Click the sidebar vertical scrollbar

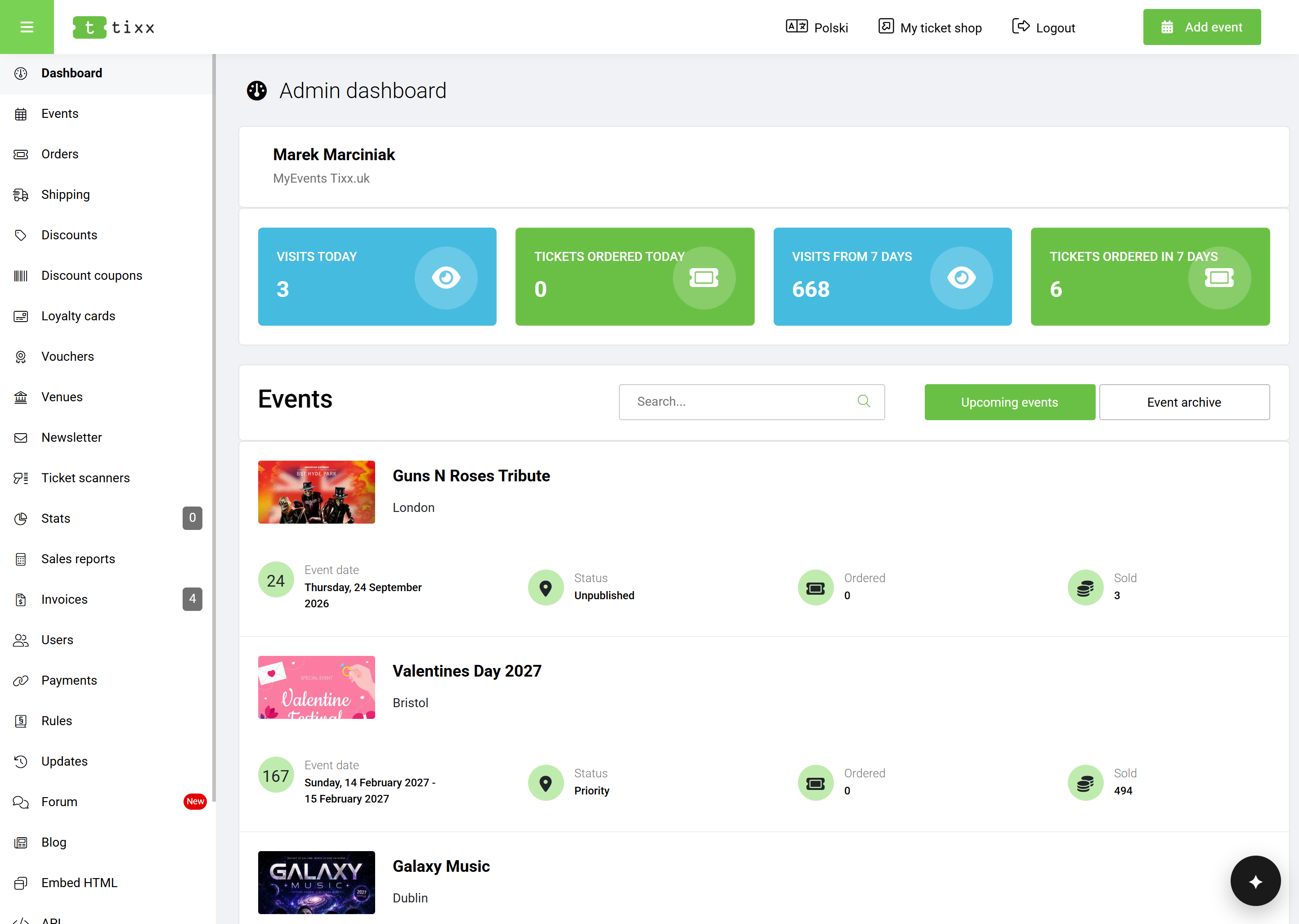(214, 427)
